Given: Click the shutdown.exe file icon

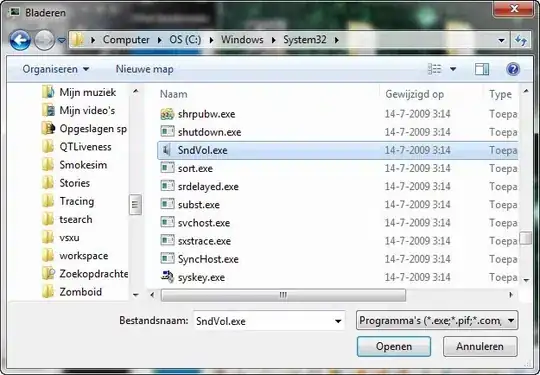Looking at the screenshot, I should tap(167, 132).
